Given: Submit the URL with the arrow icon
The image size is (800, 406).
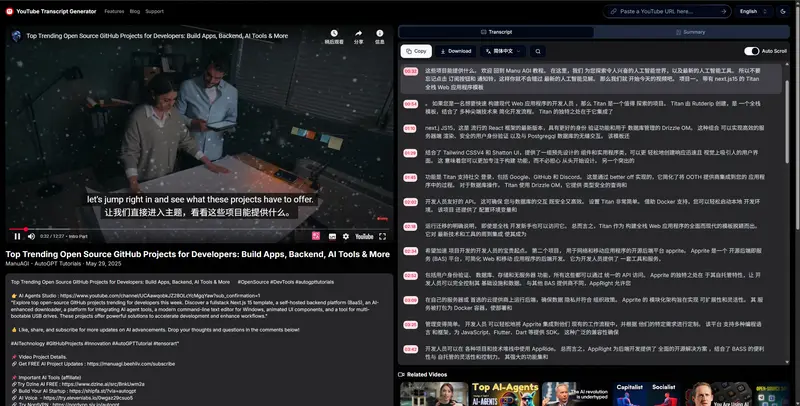Looking at the screenshot, I should coord(723,11).
